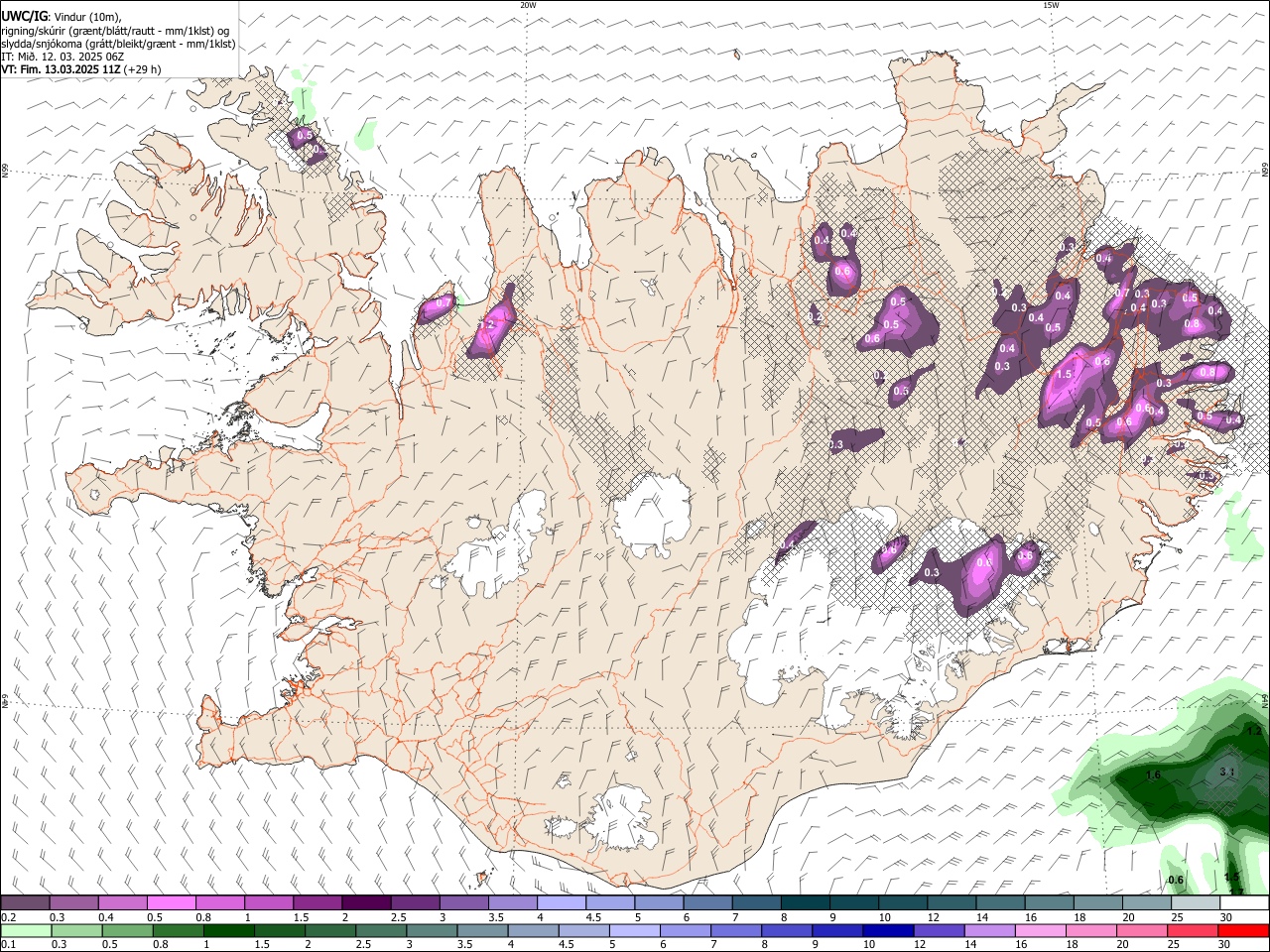Select the purple 12 mm rain legend swatch
1270x952 pixels.
point(939,931)
